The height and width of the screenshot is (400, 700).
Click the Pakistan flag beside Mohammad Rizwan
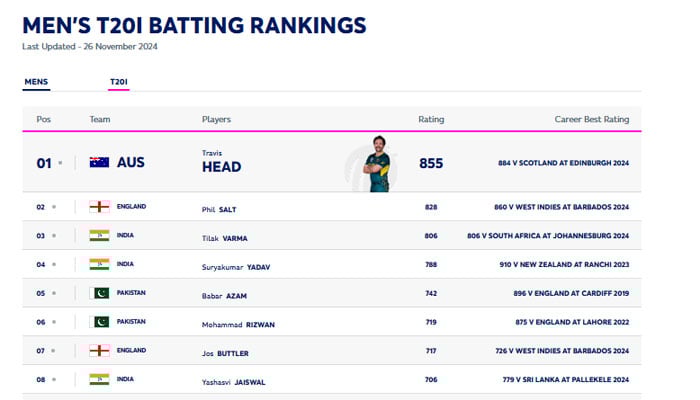pos(99,322)
